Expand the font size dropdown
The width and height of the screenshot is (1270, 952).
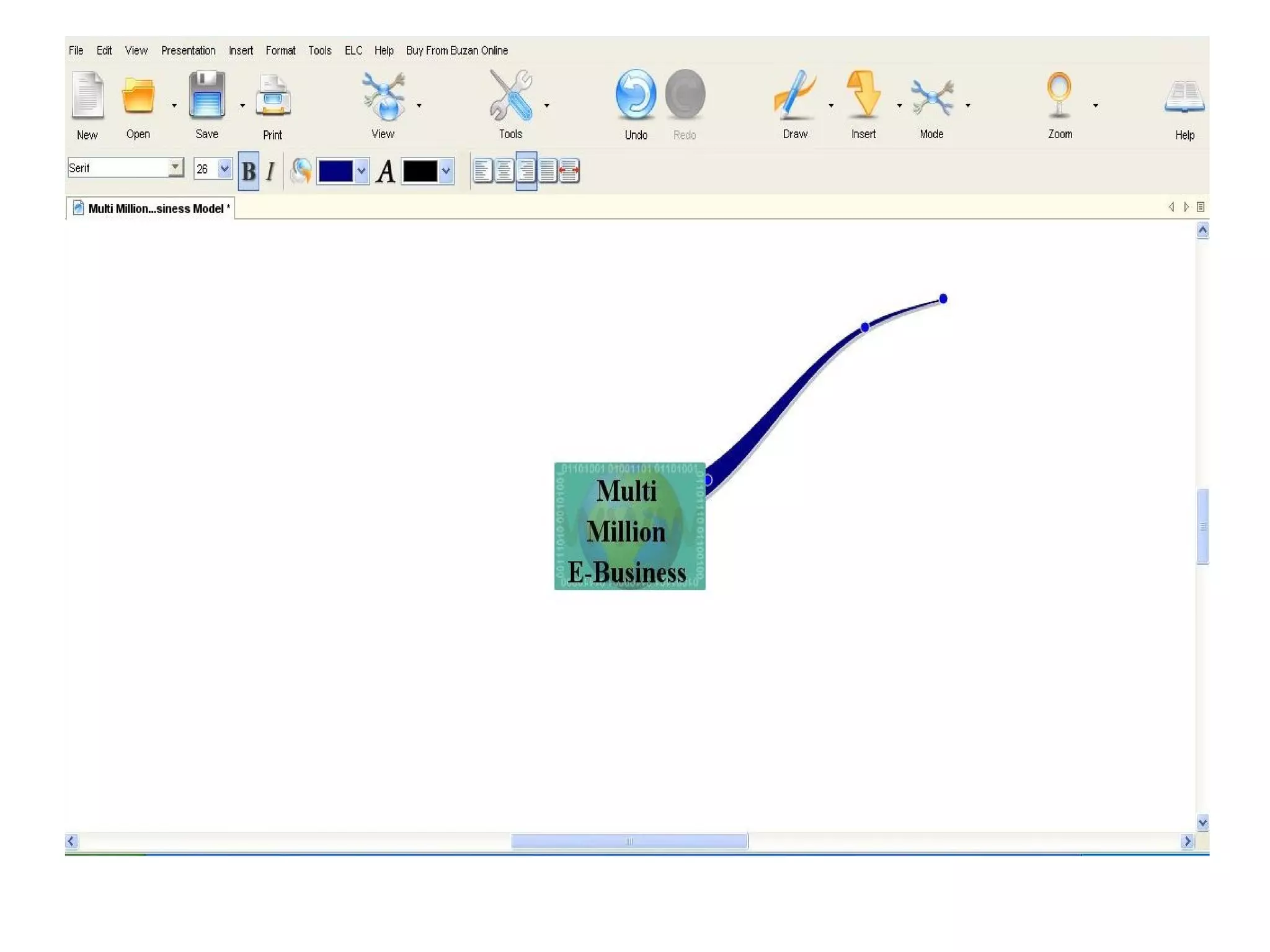click(x=224, y=169)
